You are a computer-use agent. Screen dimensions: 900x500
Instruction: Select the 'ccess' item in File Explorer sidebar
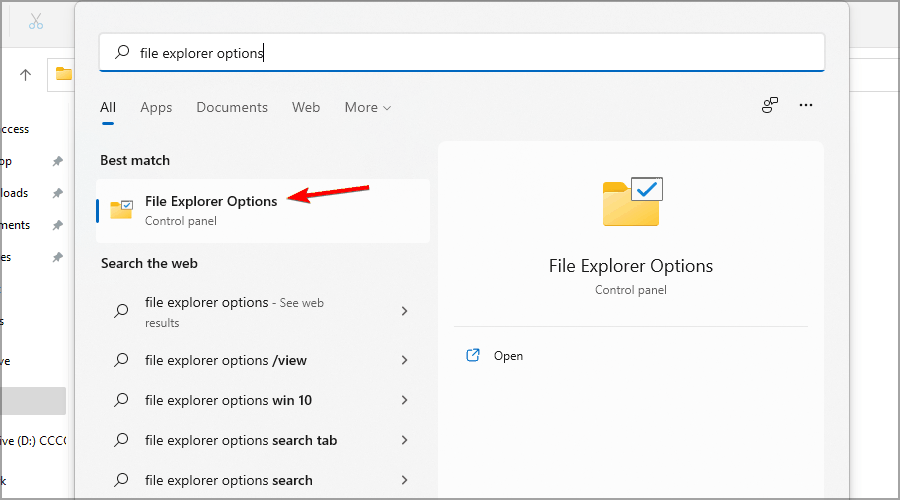click(15, 130)
